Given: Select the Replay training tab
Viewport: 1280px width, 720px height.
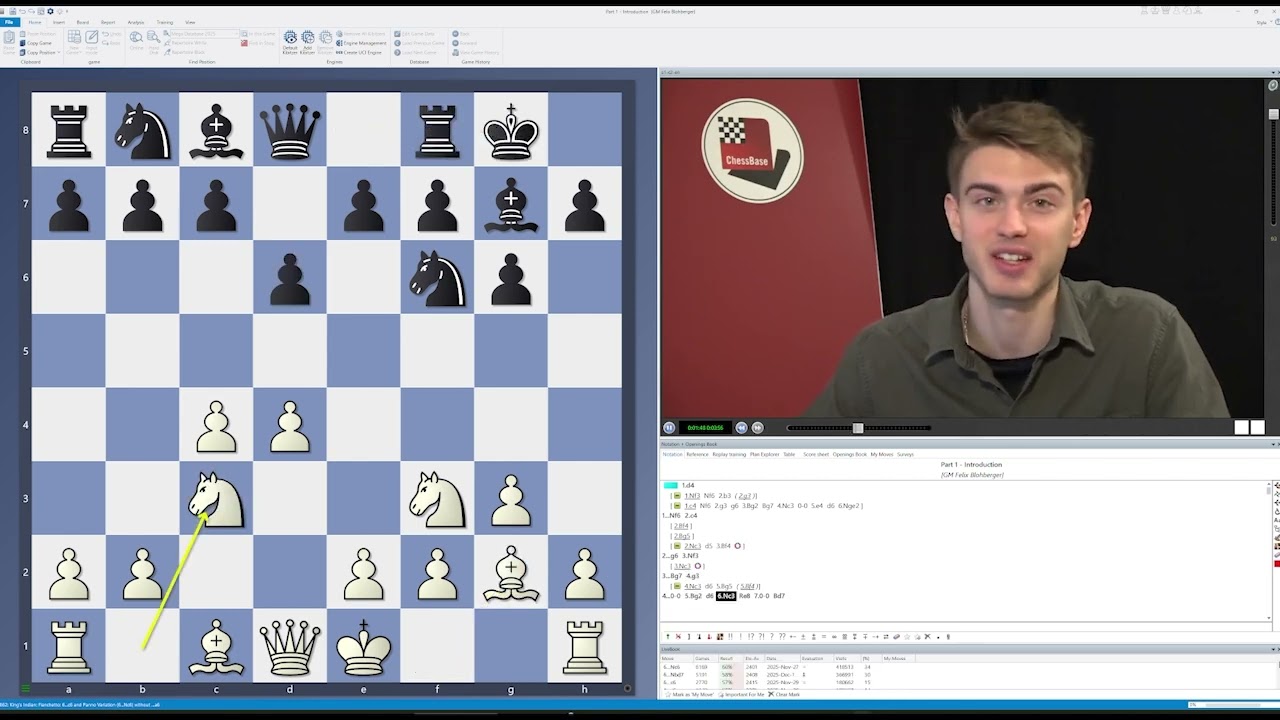Looking at the screenshot, I should pos(729,454).
